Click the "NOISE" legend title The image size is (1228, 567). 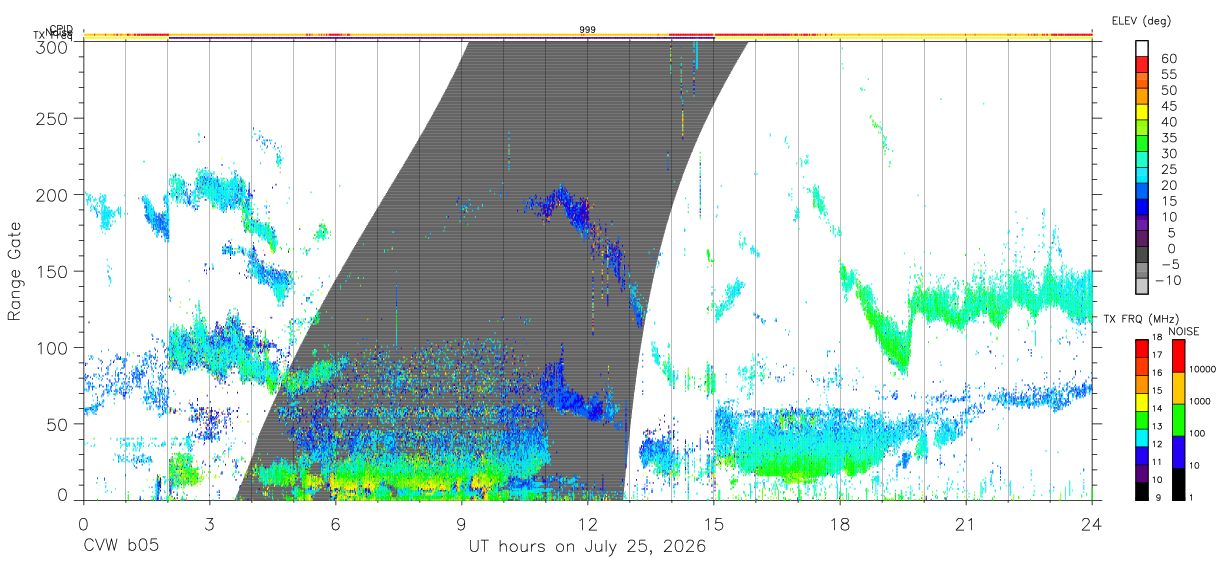pos(1184,331)
